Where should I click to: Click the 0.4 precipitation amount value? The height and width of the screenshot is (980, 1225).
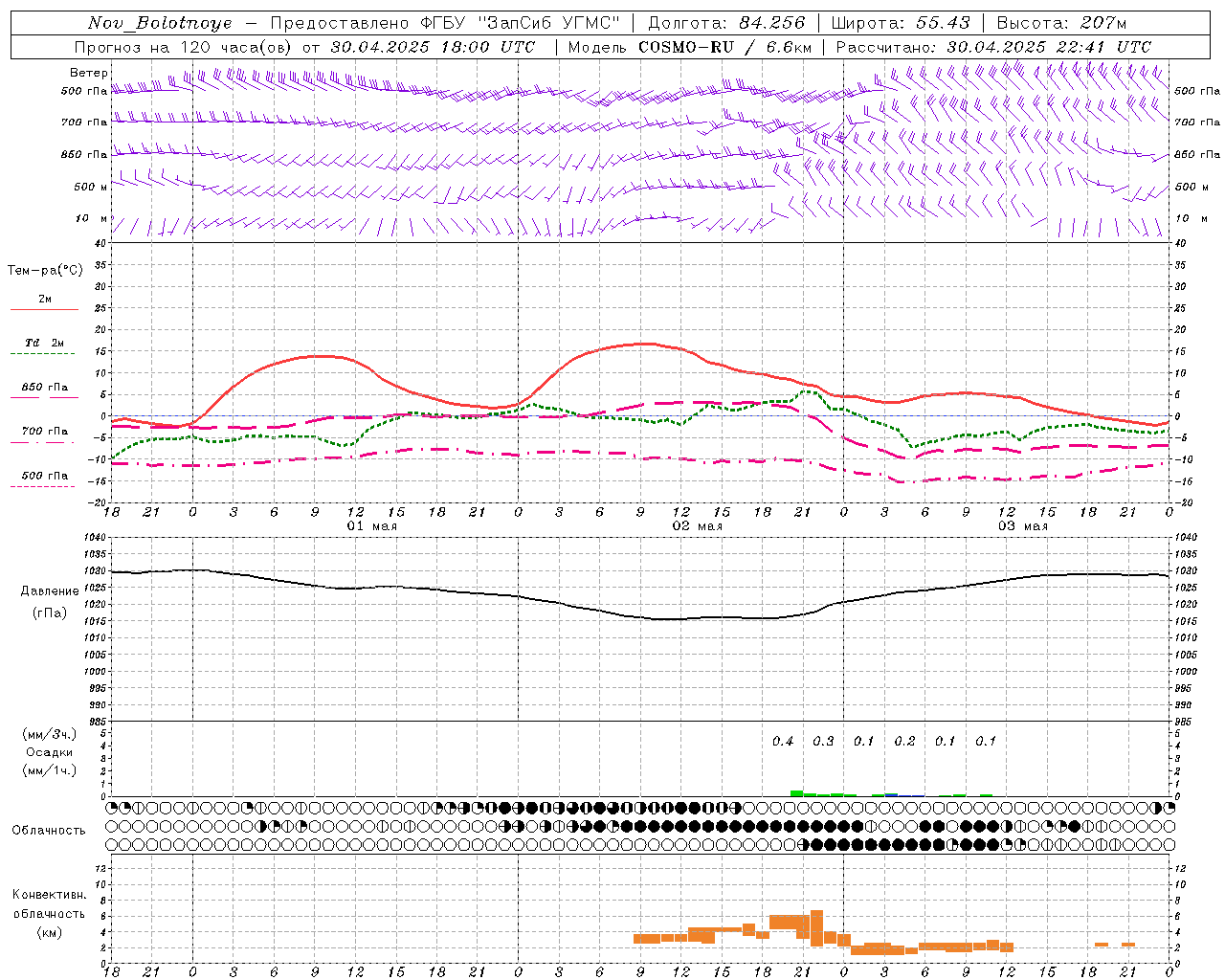click(x=783, y=741)
